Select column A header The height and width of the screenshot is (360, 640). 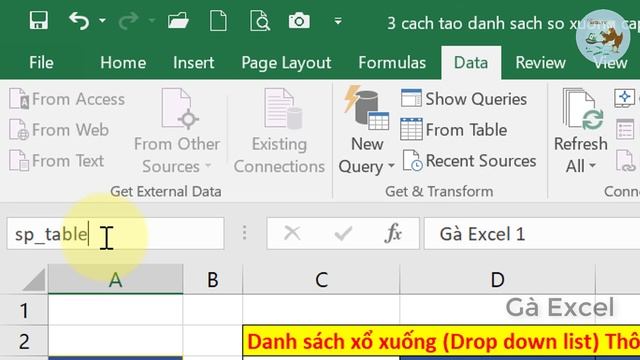point(116,280)
